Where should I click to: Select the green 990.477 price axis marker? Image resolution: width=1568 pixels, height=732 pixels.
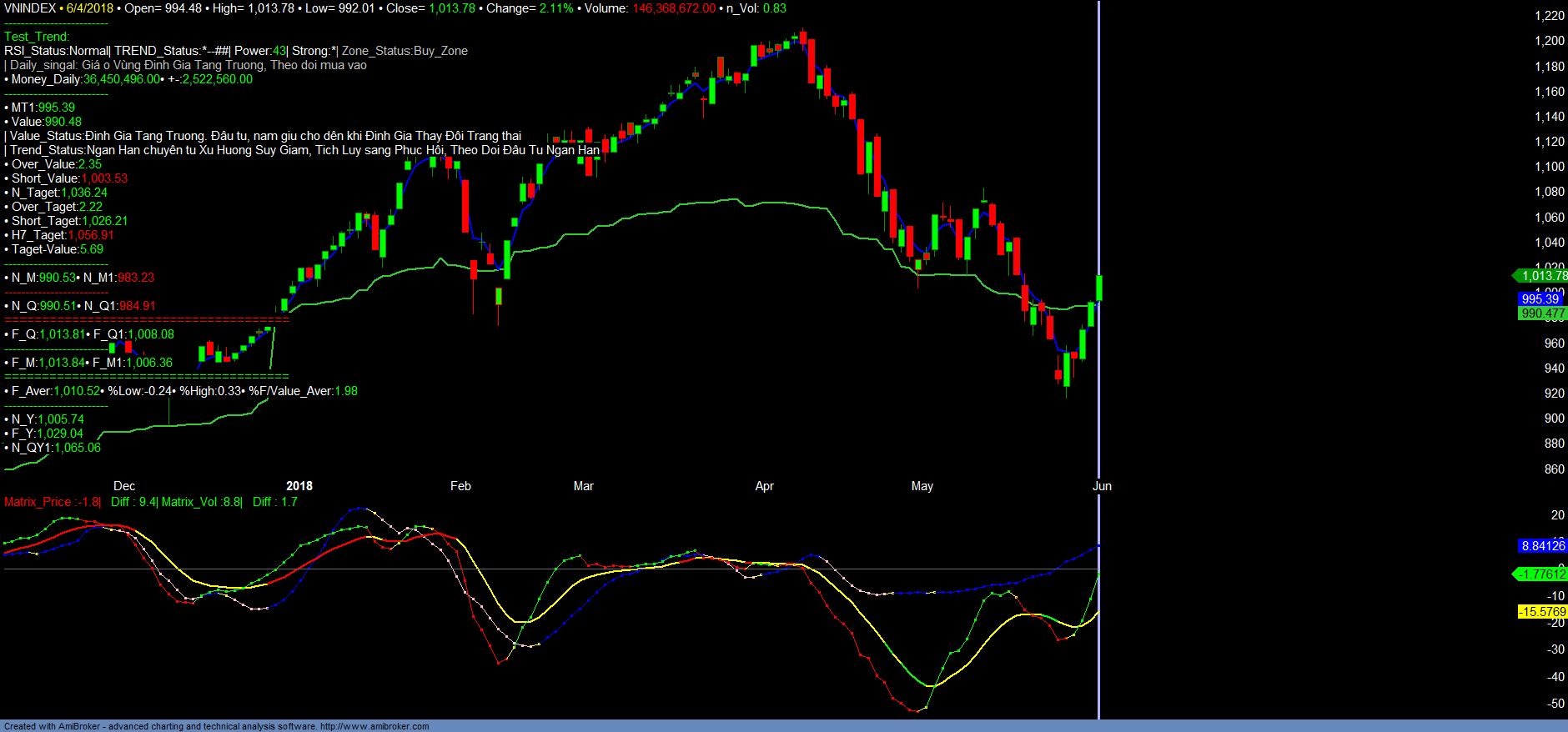pos(1542,313)
